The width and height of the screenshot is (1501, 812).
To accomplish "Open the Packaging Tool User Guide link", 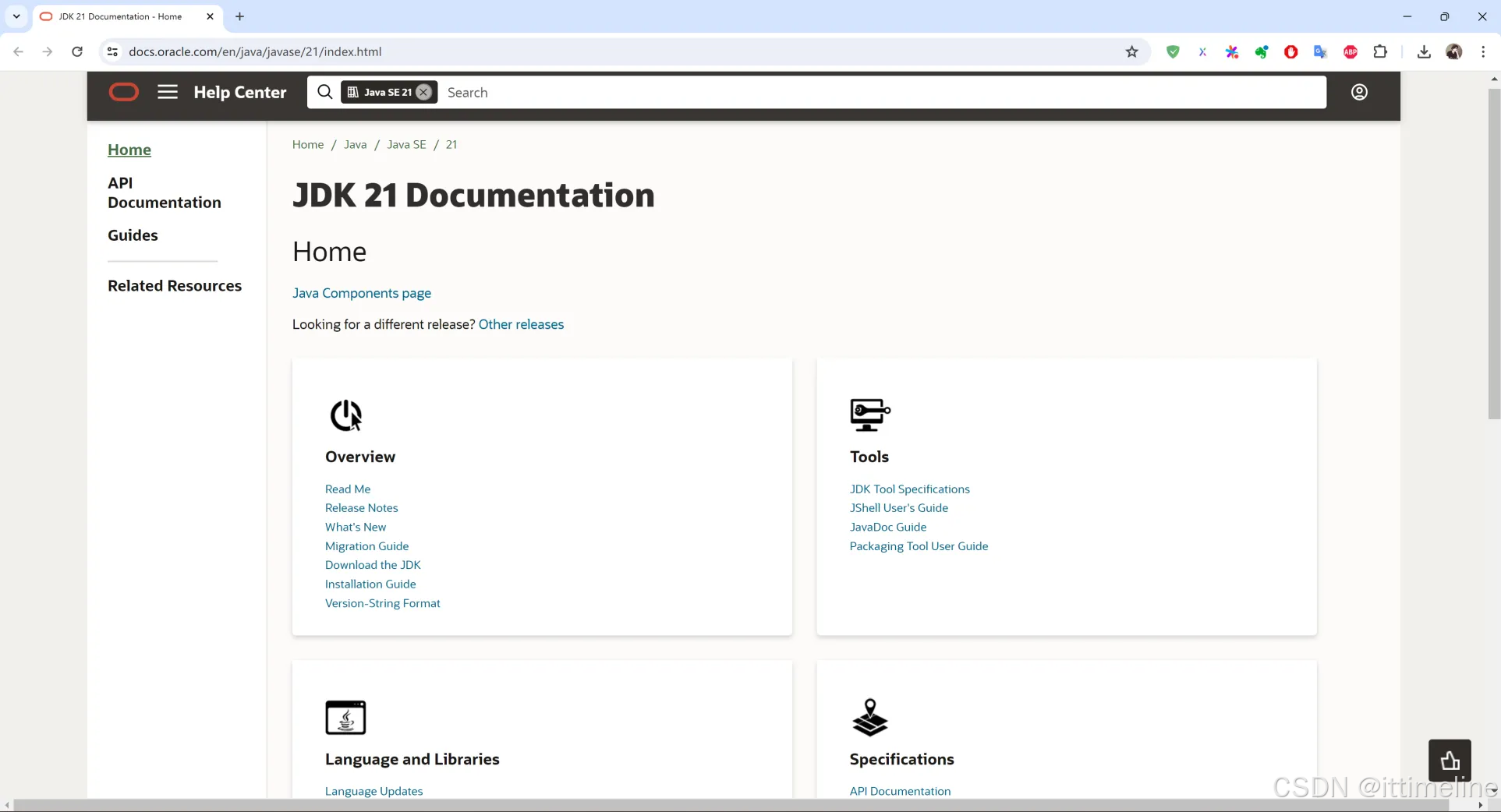I will click(x=919, y=546).
